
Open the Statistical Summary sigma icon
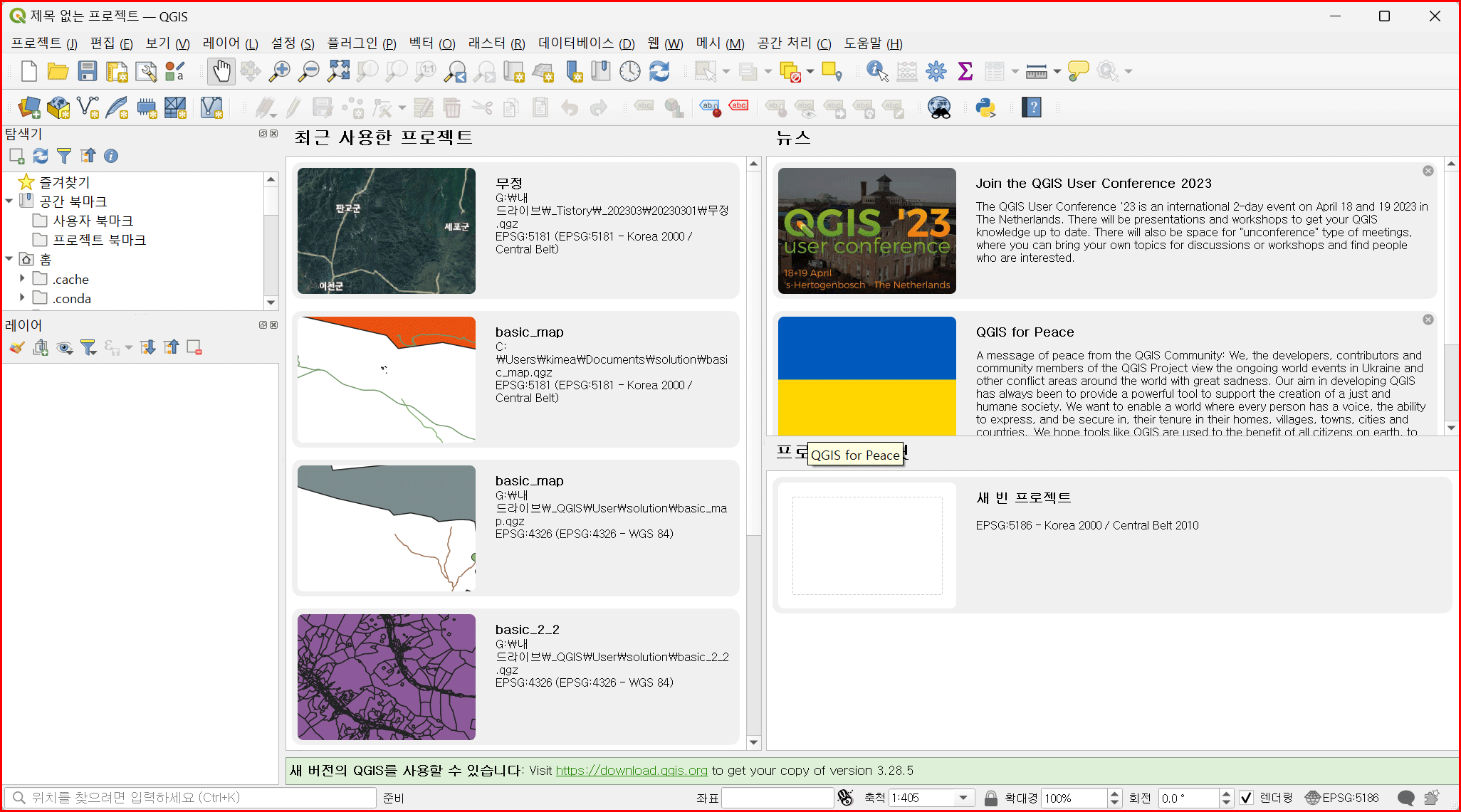point(965,71)
